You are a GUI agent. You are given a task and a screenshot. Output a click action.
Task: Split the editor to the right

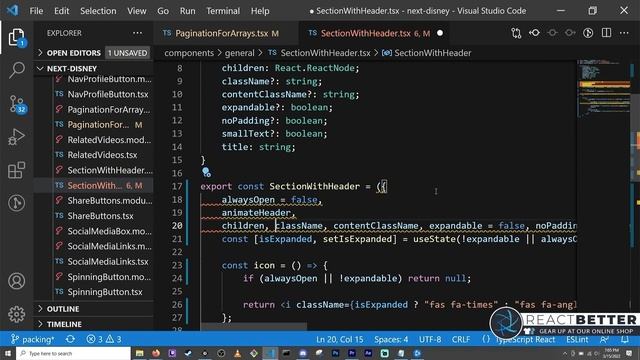tap(606, 33)
